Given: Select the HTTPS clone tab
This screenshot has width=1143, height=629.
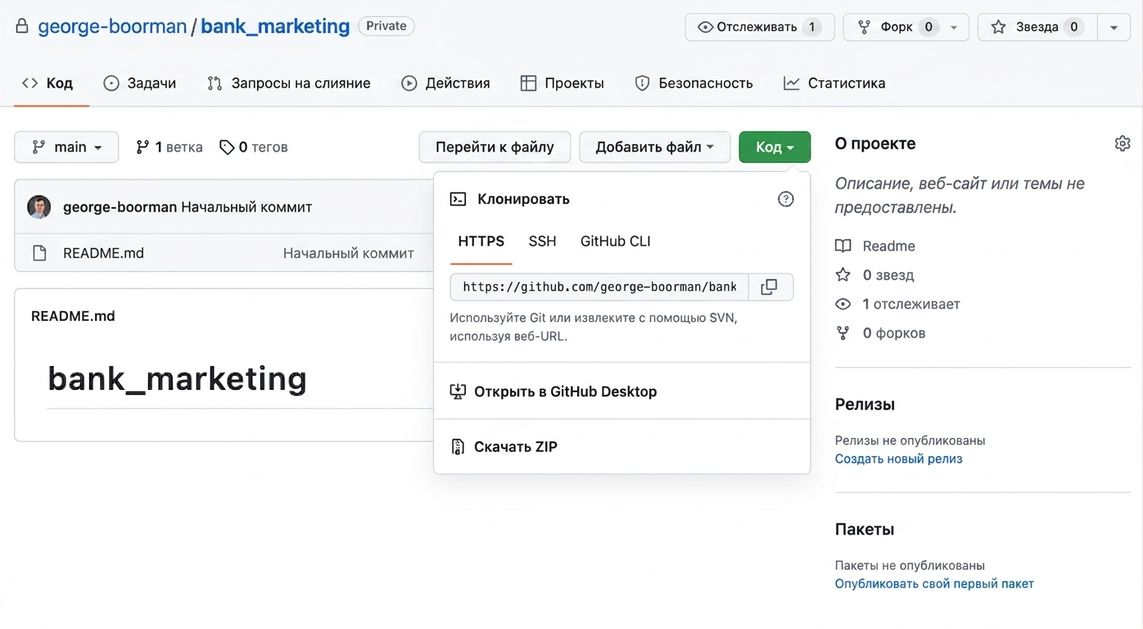Looking at the screenshot, I should pos(481,241).
